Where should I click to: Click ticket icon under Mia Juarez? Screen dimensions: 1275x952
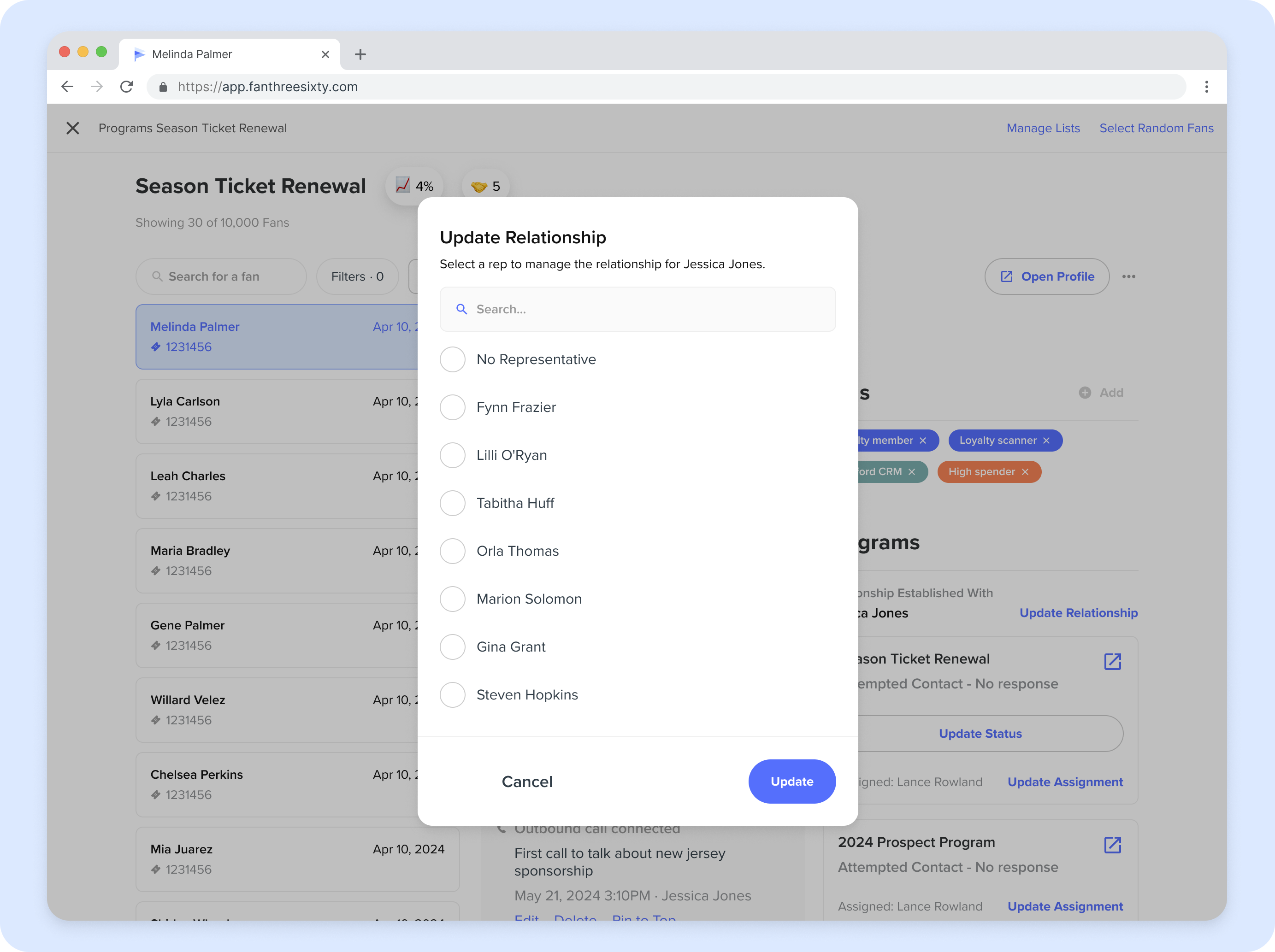[x=156, y=870]
